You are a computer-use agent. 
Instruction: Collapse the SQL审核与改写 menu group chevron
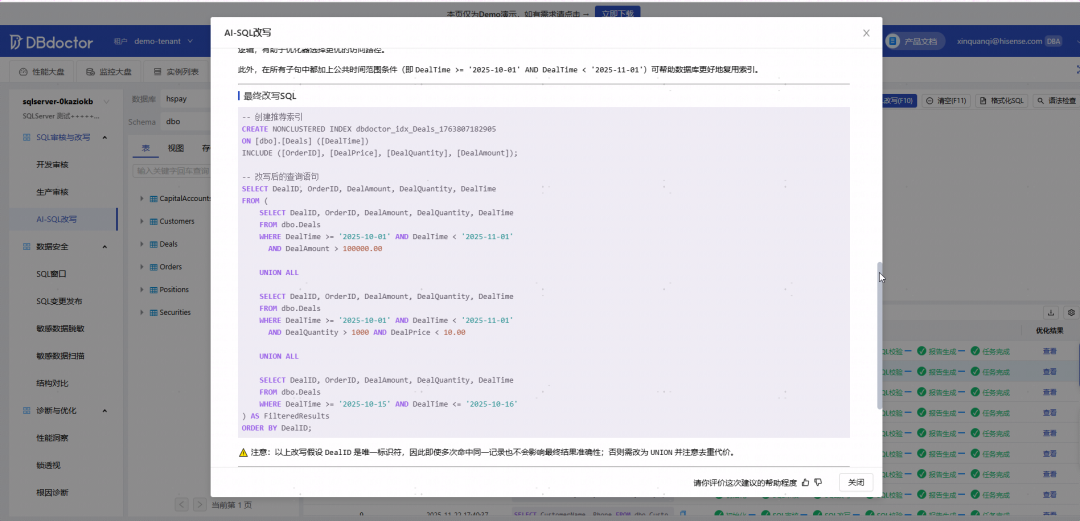coord(105,137)
